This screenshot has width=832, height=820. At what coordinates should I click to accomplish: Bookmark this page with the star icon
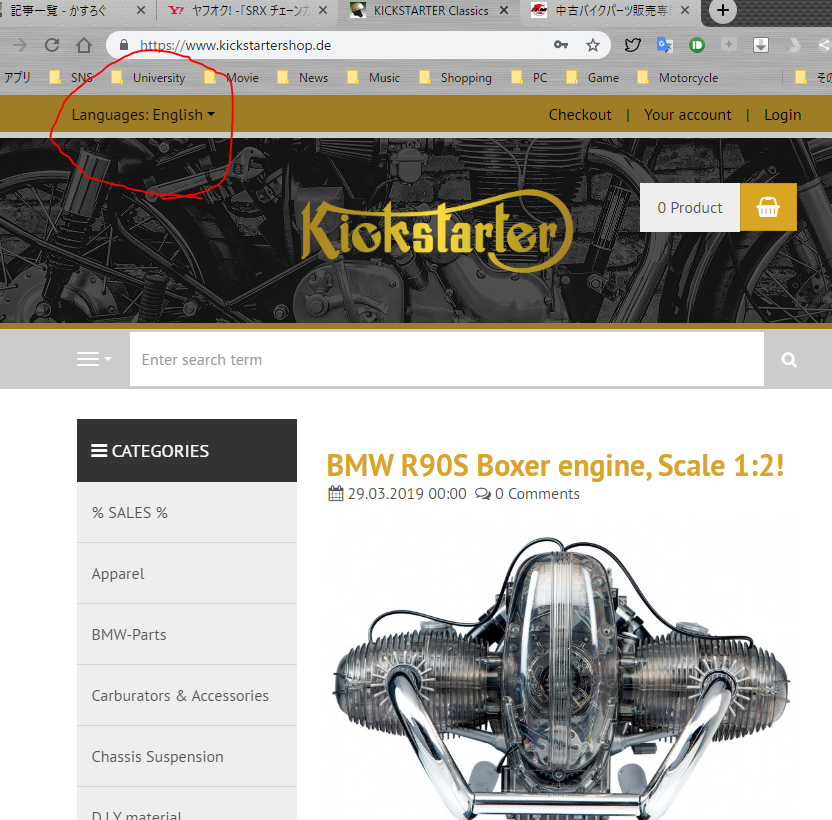click(x=593, y=45)
